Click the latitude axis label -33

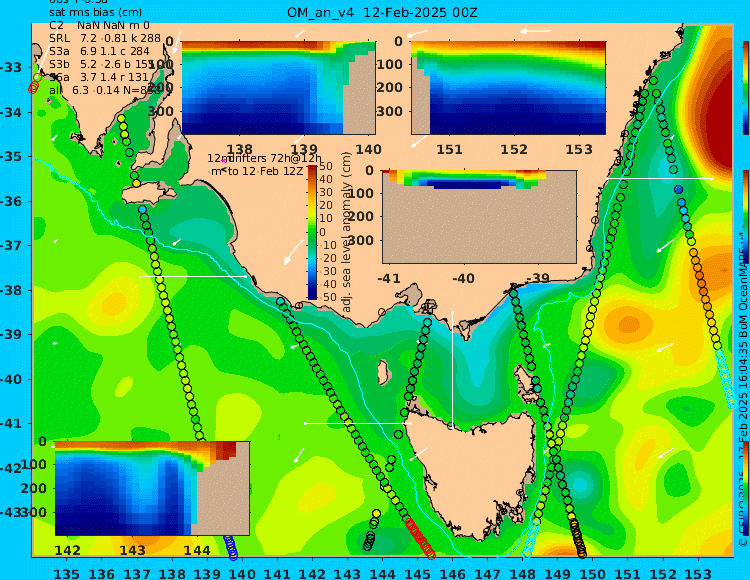tap(11, 67)
